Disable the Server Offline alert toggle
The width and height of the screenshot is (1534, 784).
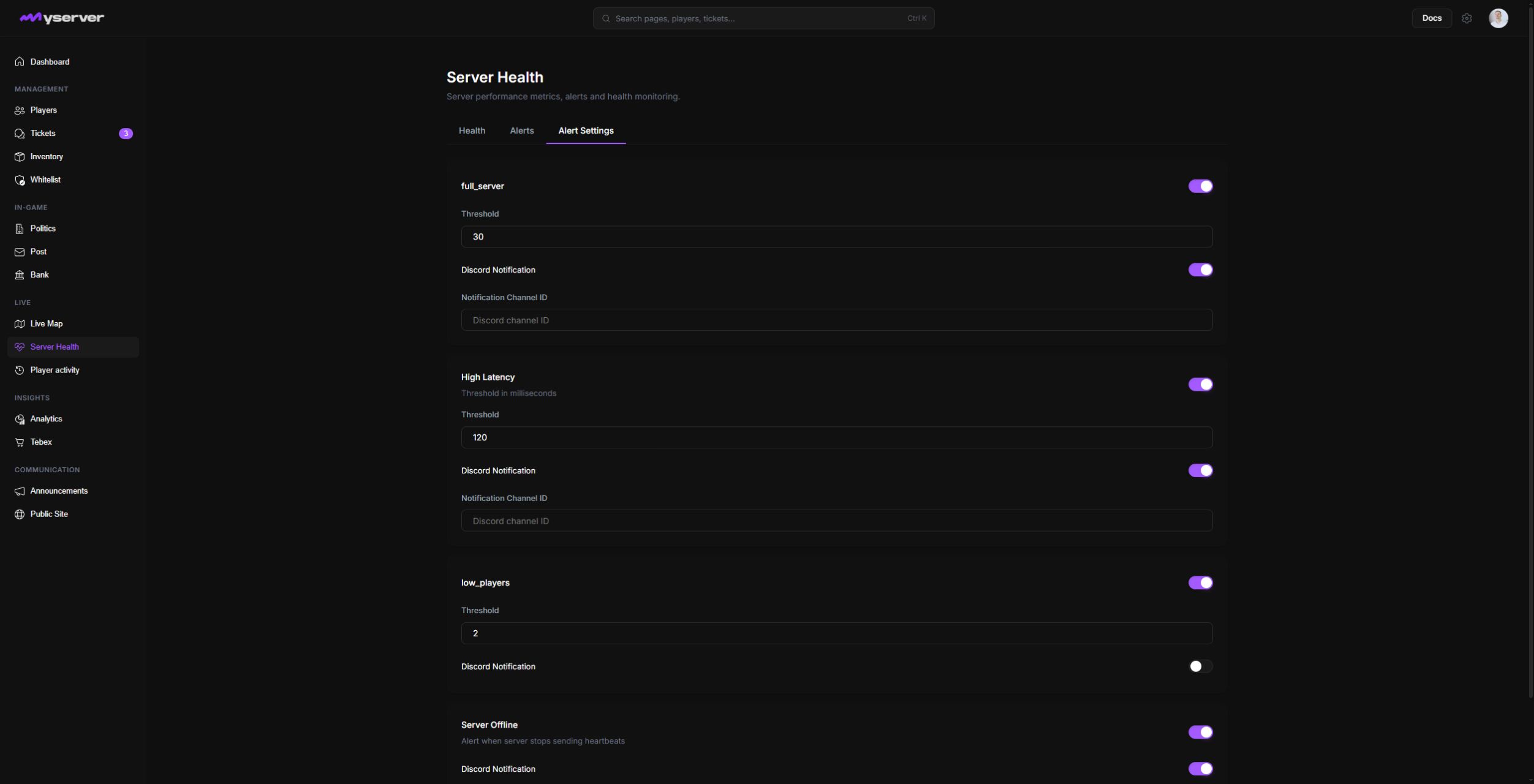click(x=1200, y=732)
